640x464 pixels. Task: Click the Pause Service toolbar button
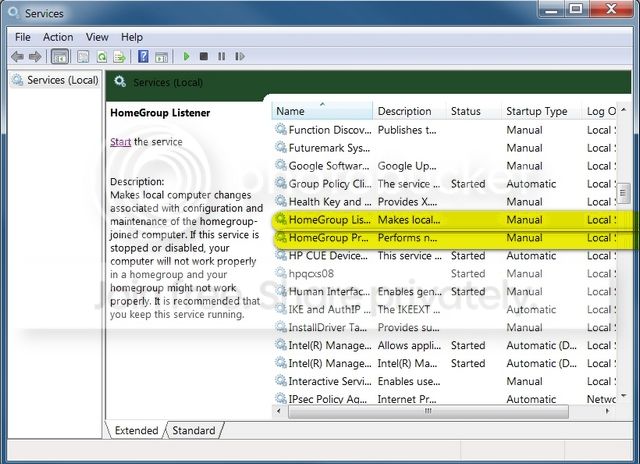(x=222, y=56)
